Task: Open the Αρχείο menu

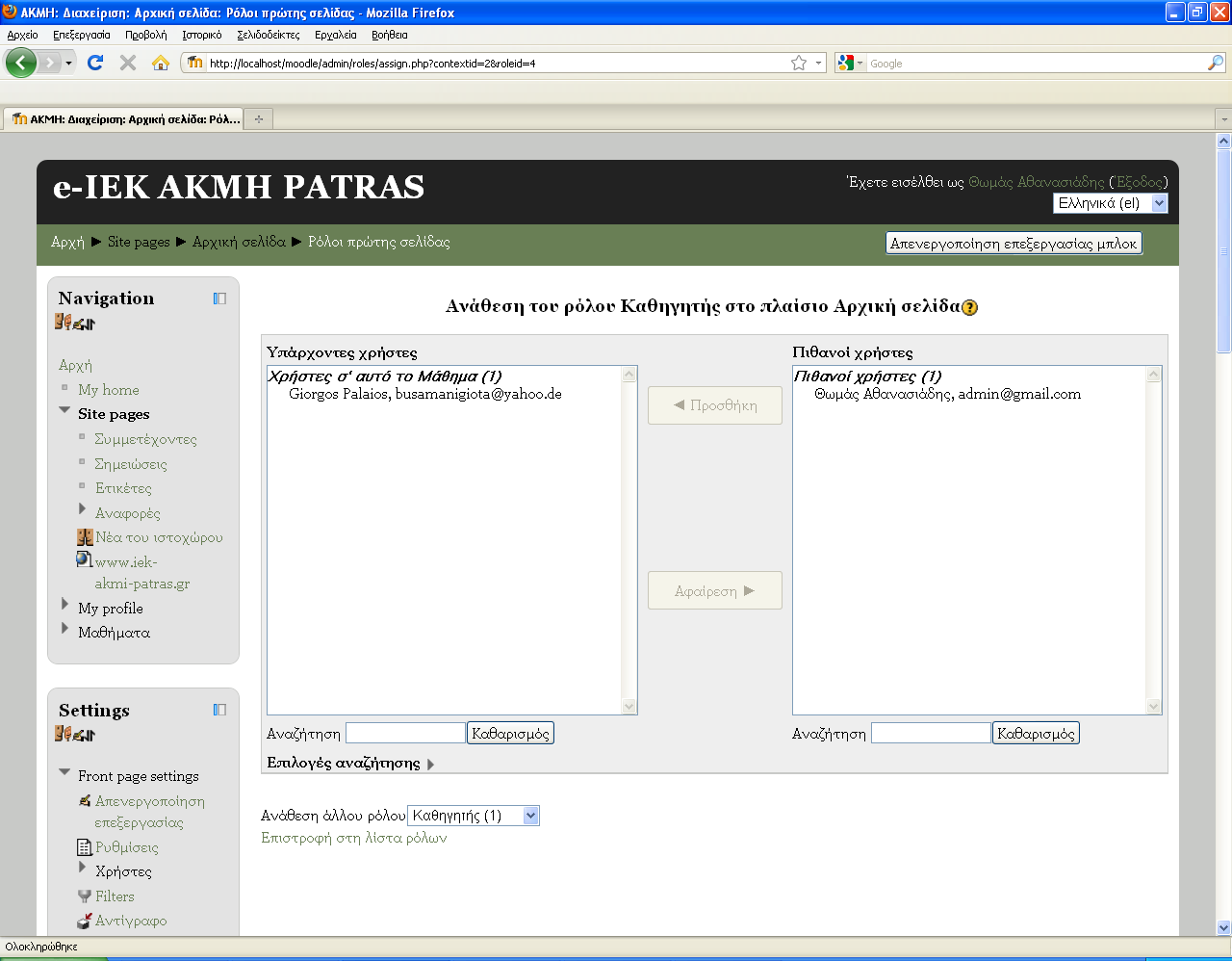Action: 22,35
